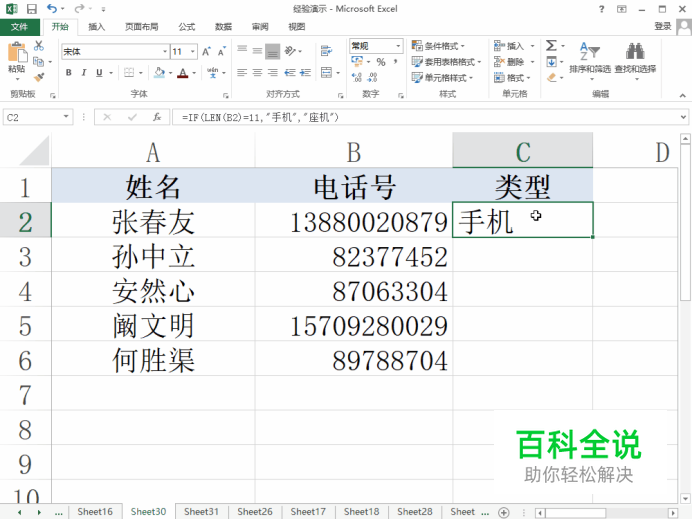Cut selection with the scissors icon
This screenshot has width=692, height=519.
coord(39,46)
